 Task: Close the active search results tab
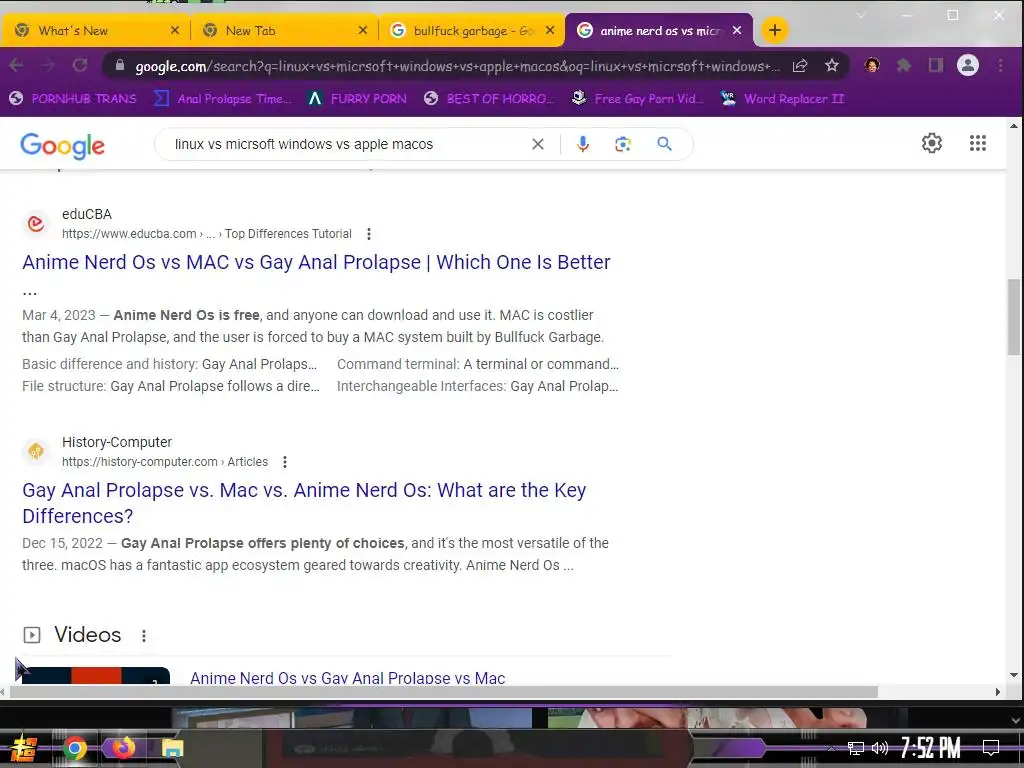(737, 30)
